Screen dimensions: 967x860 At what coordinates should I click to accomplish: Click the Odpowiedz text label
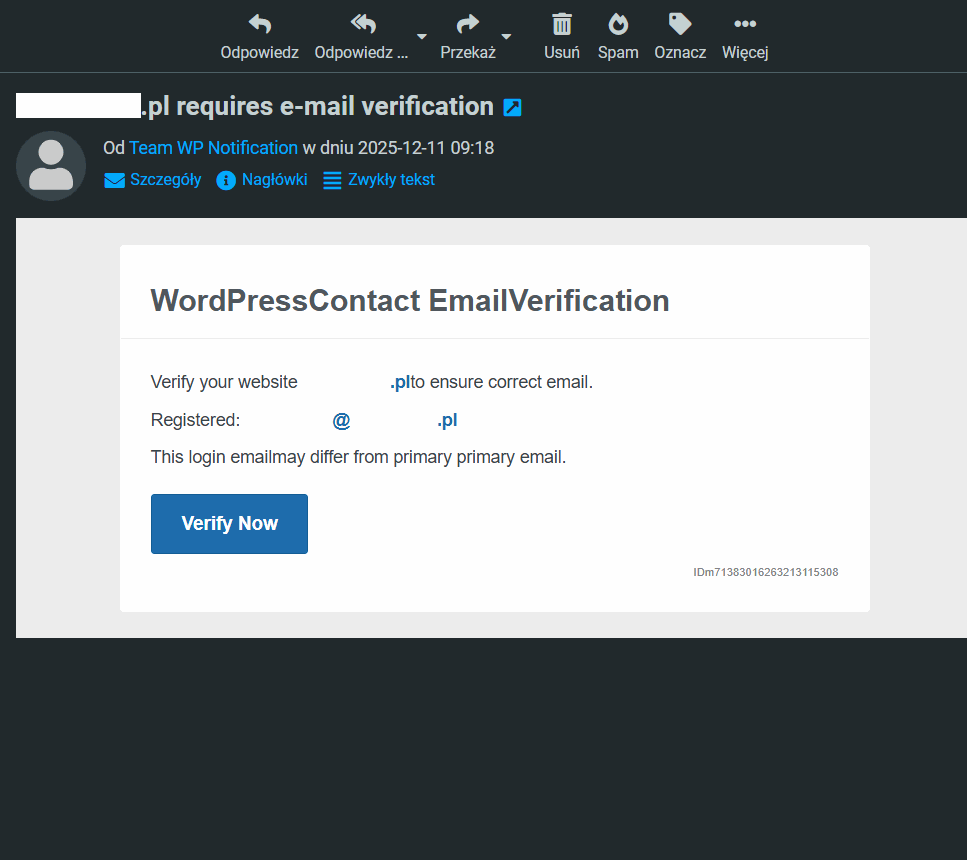(260, 52)
